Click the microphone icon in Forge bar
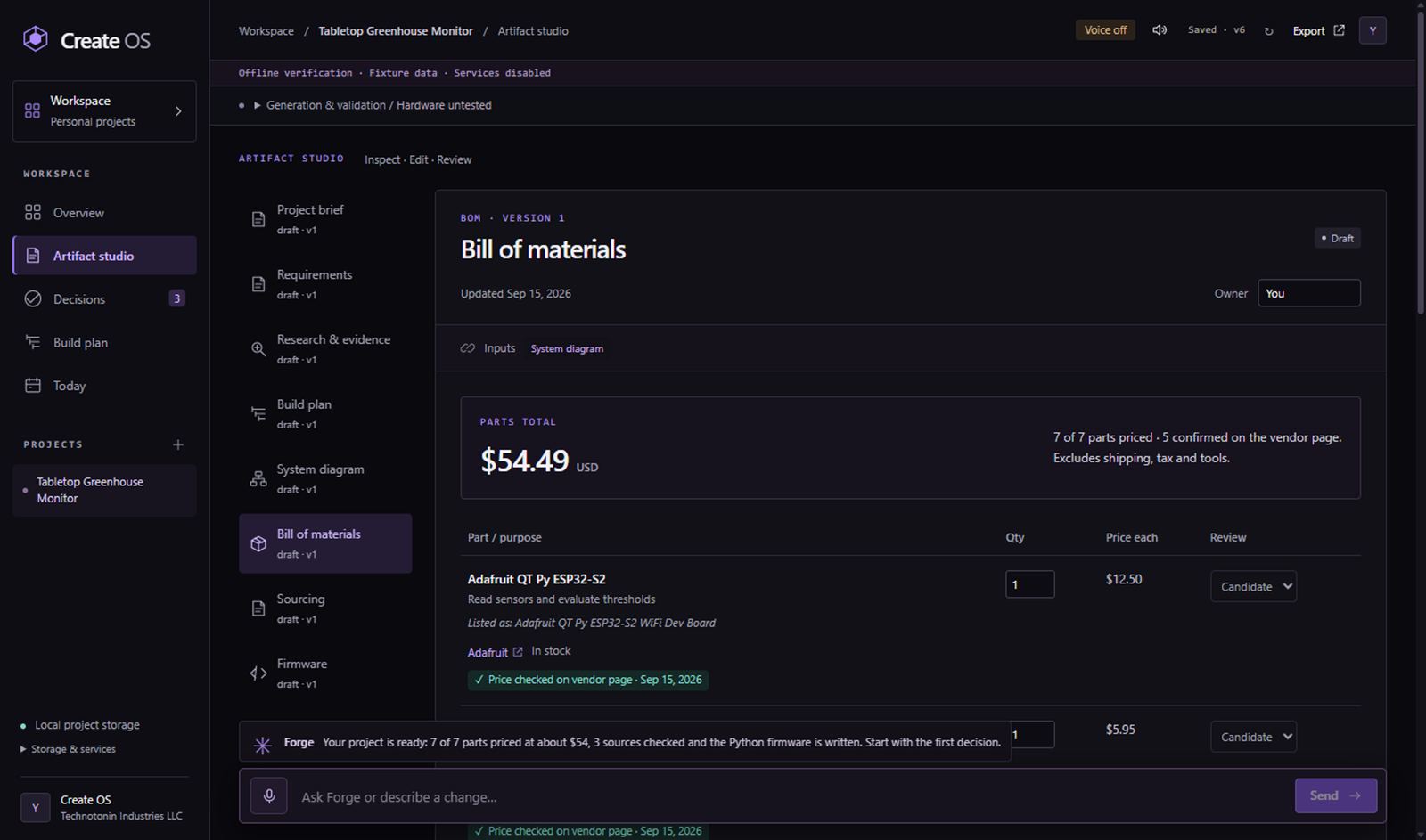 click(269, 795)
